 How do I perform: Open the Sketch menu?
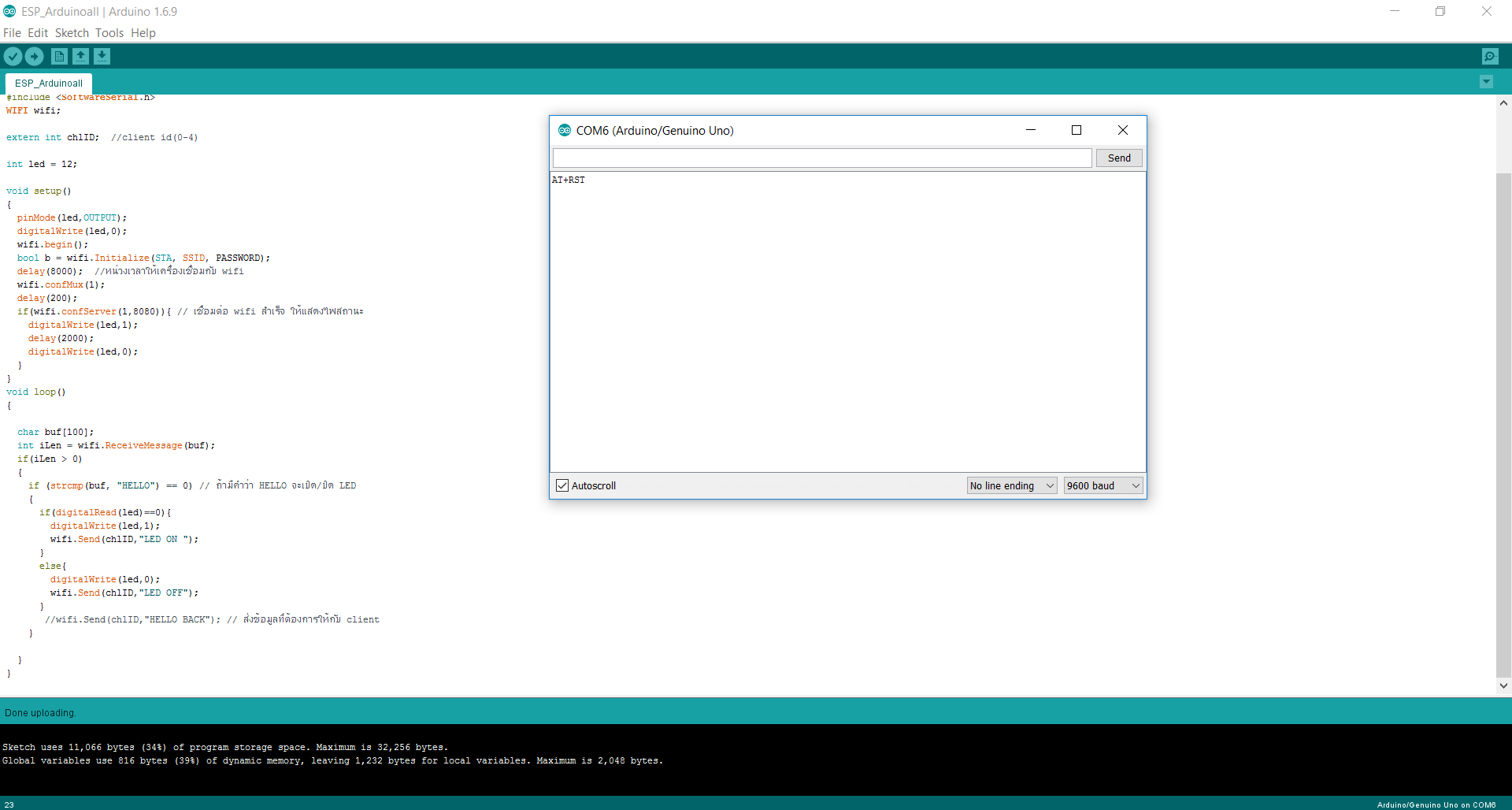[72, 33]
